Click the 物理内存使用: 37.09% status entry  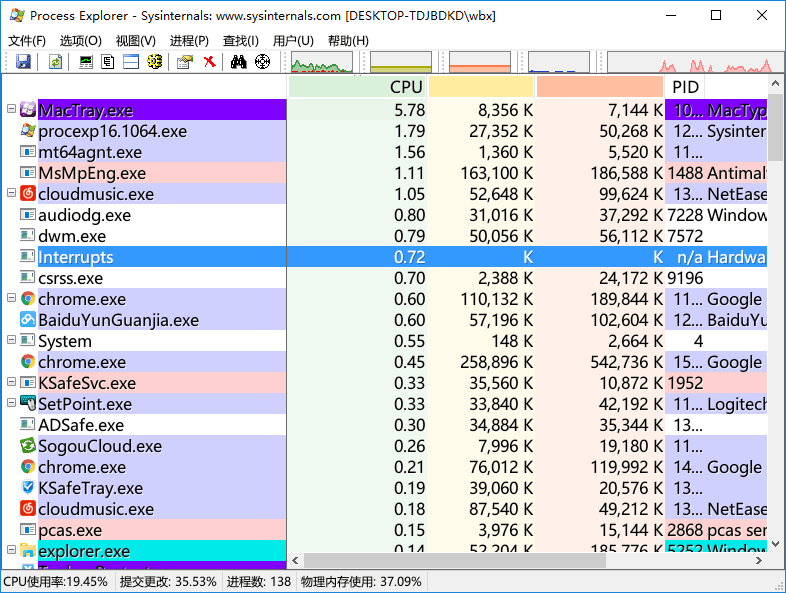click(361, 581)
